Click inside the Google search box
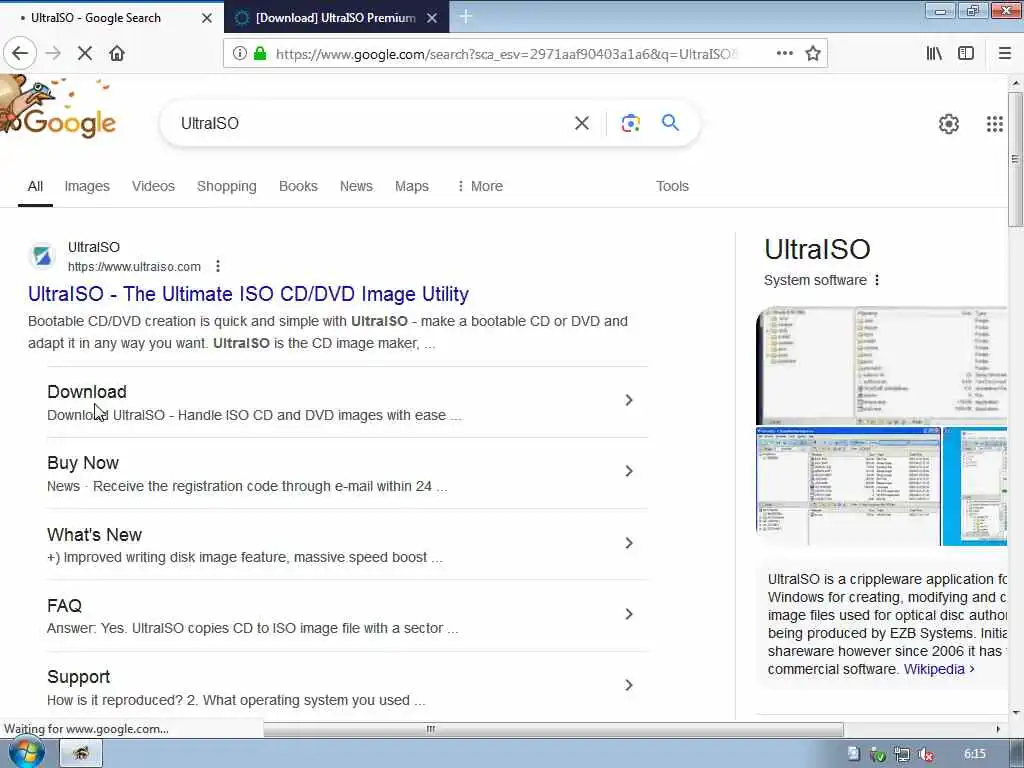Screen dimensions: 1024x768 [372, 123]
